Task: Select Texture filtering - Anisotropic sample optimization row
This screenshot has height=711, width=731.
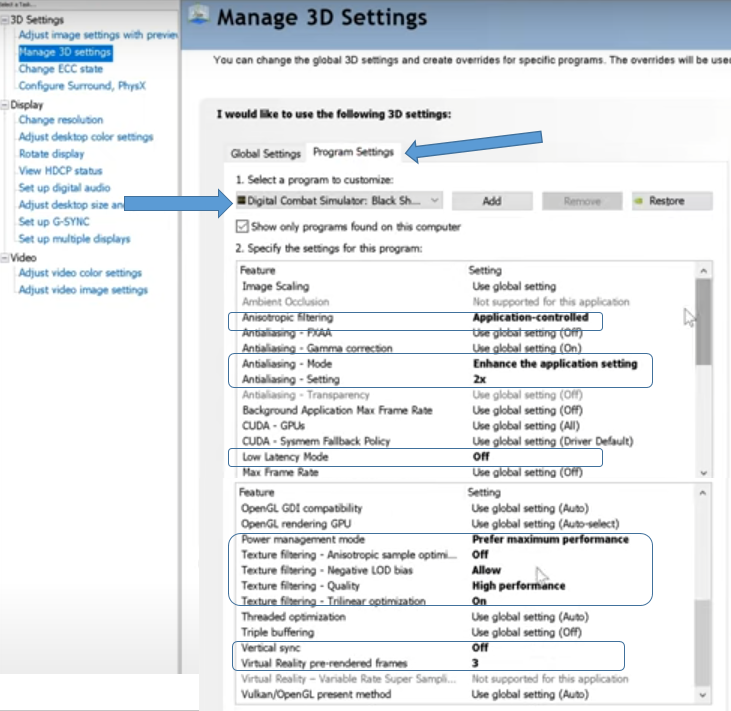Action: point(465,555)
